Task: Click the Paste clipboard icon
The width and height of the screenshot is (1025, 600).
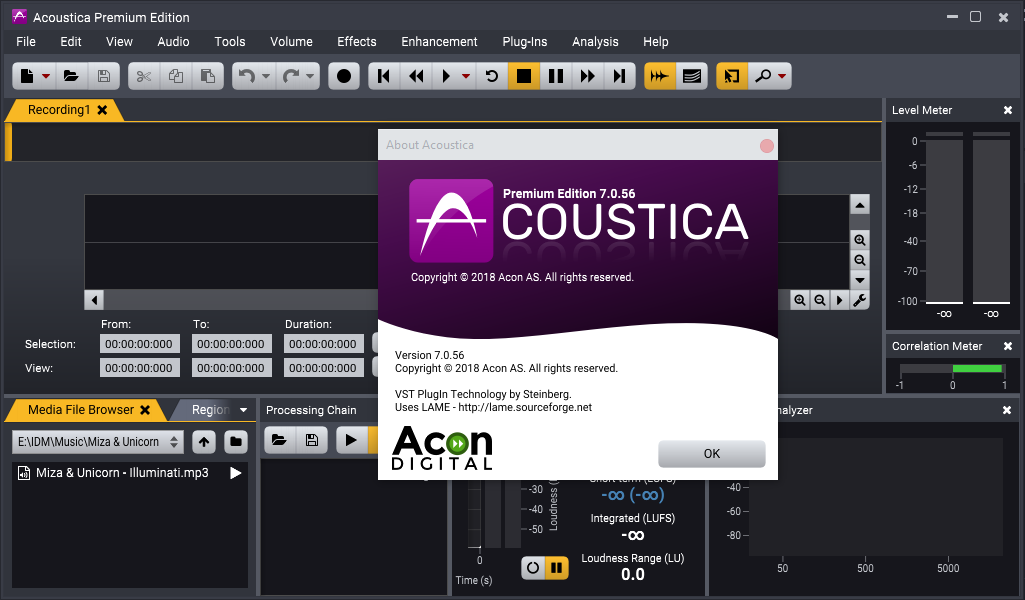Action: point(208,76)
